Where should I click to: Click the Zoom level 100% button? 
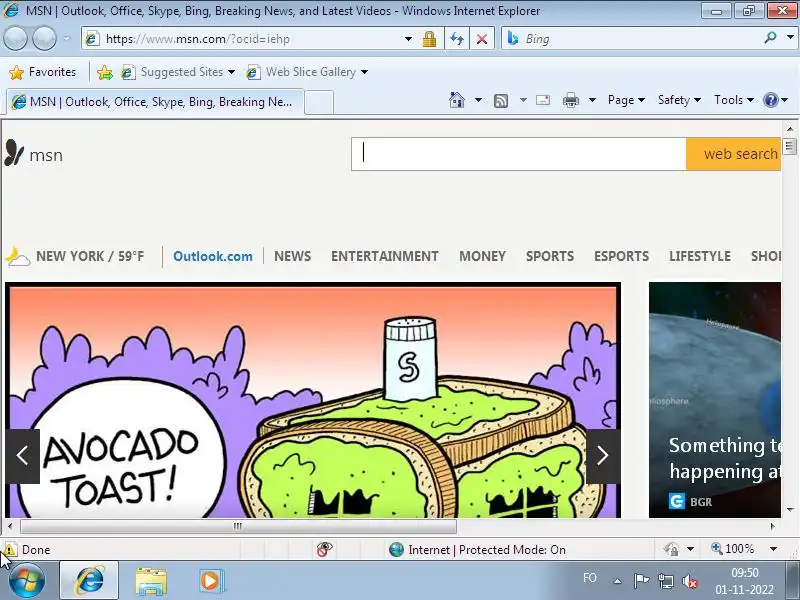(x=733, y=549)
